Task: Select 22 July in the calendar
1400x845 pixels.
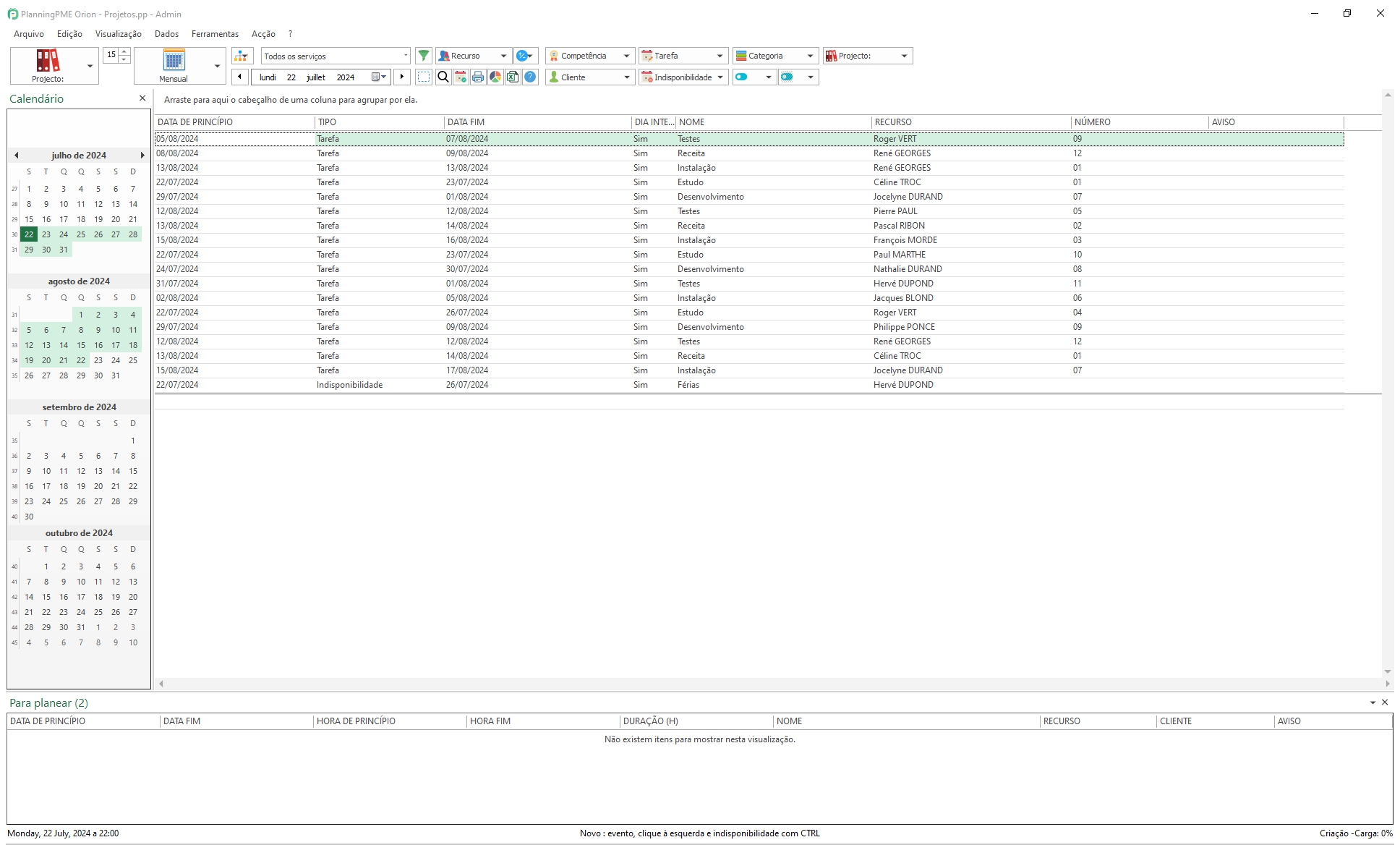Action: [x=29, y=234]
